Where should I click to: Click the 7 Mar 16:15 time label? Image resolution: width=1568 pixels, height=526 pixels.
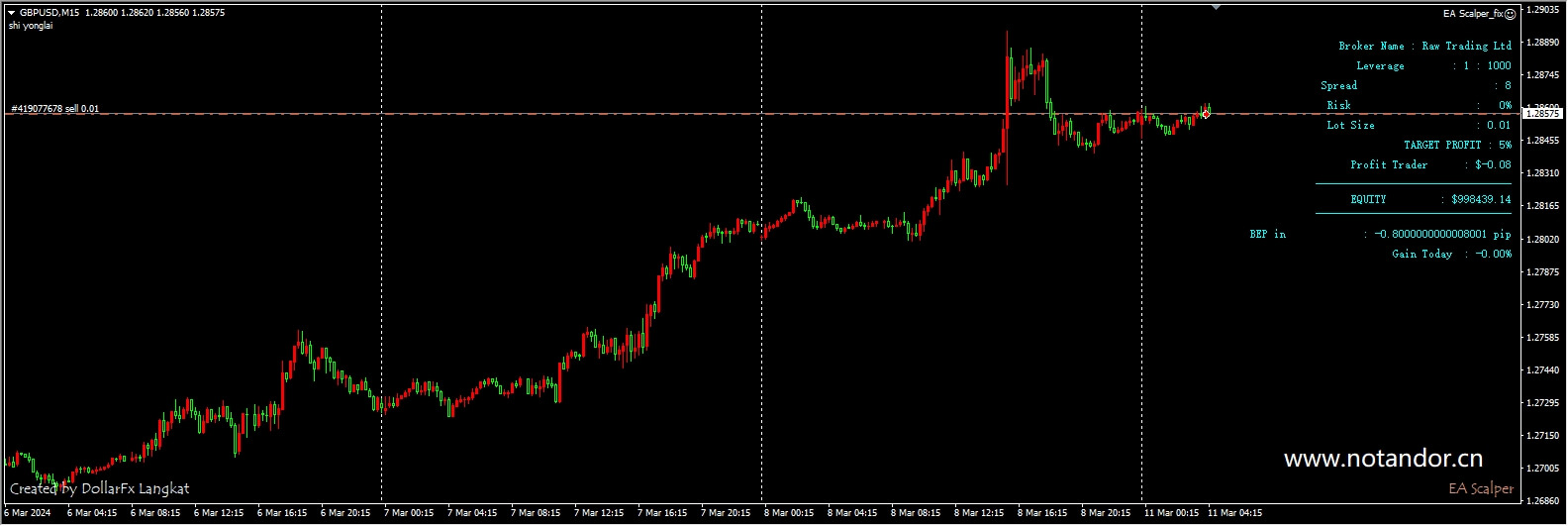662,513
